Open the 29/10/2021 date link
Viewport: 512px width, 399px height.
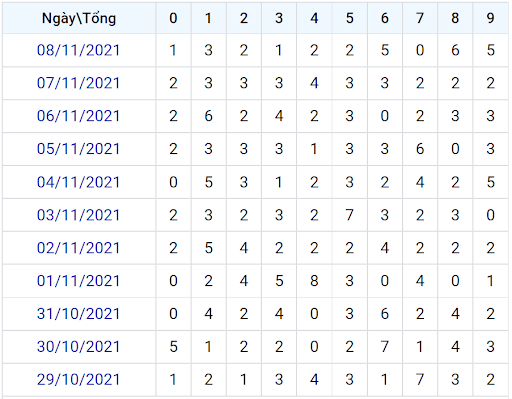(78, 379)
